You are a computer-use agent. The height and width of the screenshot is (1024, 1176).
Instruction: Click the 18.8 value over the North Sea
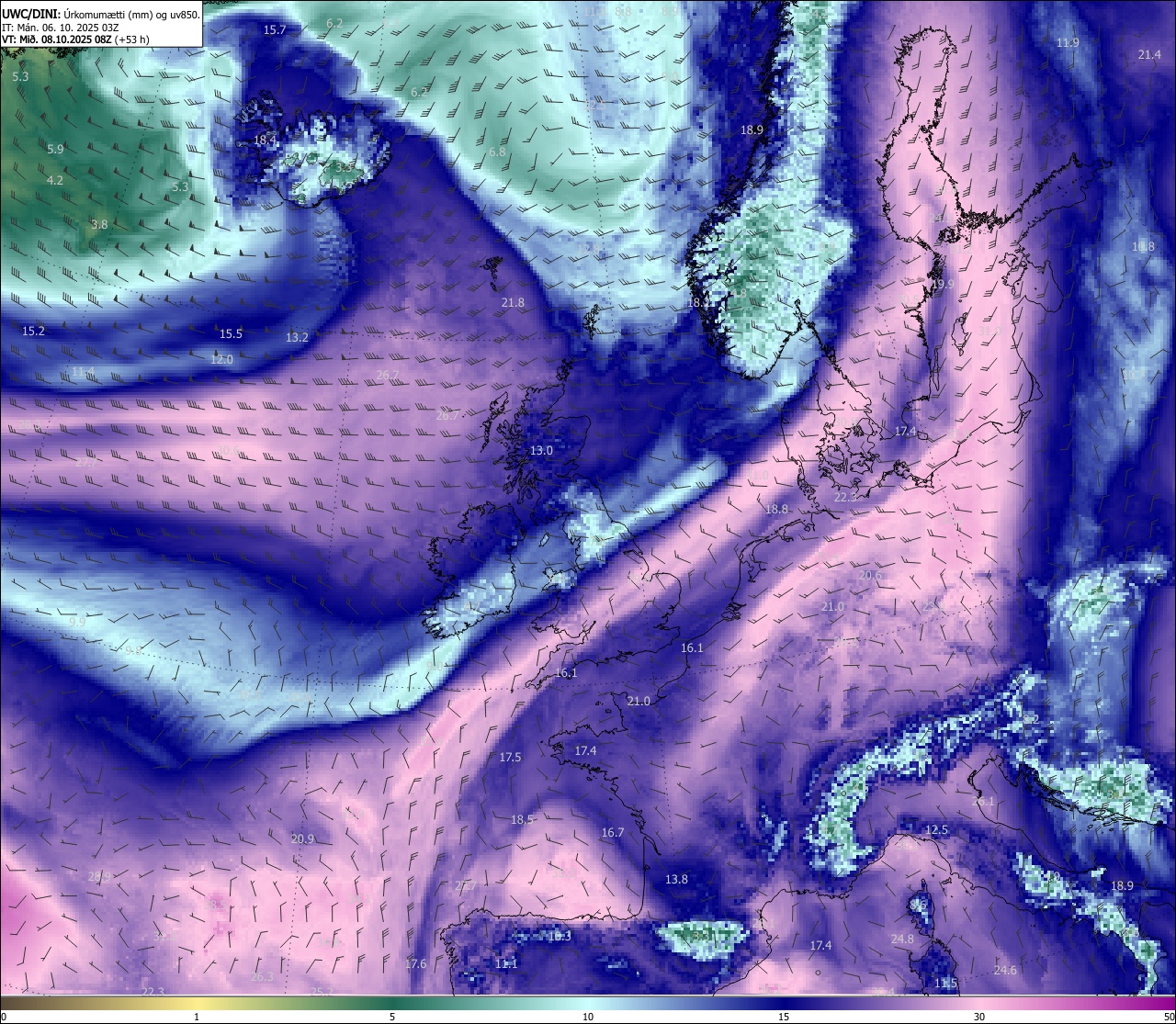[776, 510]
